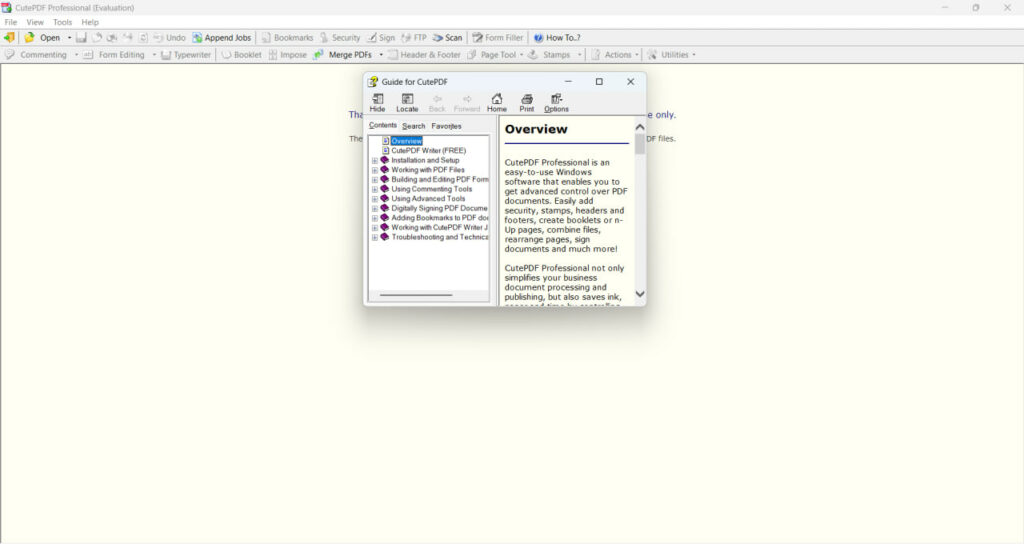Viewport: 1024px width, 544px height.
Task: Switch to the Contents tab
Action: tap(382, 125)
